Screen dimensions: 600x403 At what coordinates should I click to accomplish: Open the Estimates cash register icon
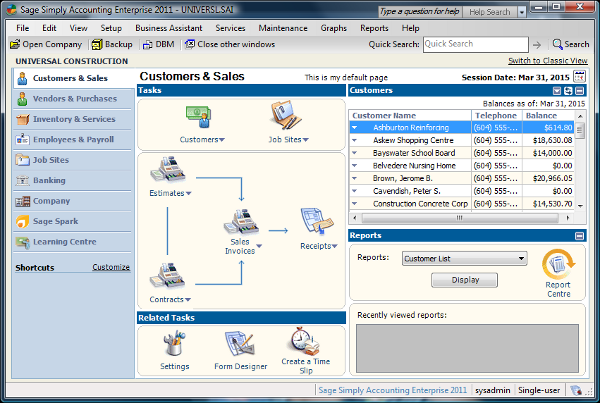point(168,169)
